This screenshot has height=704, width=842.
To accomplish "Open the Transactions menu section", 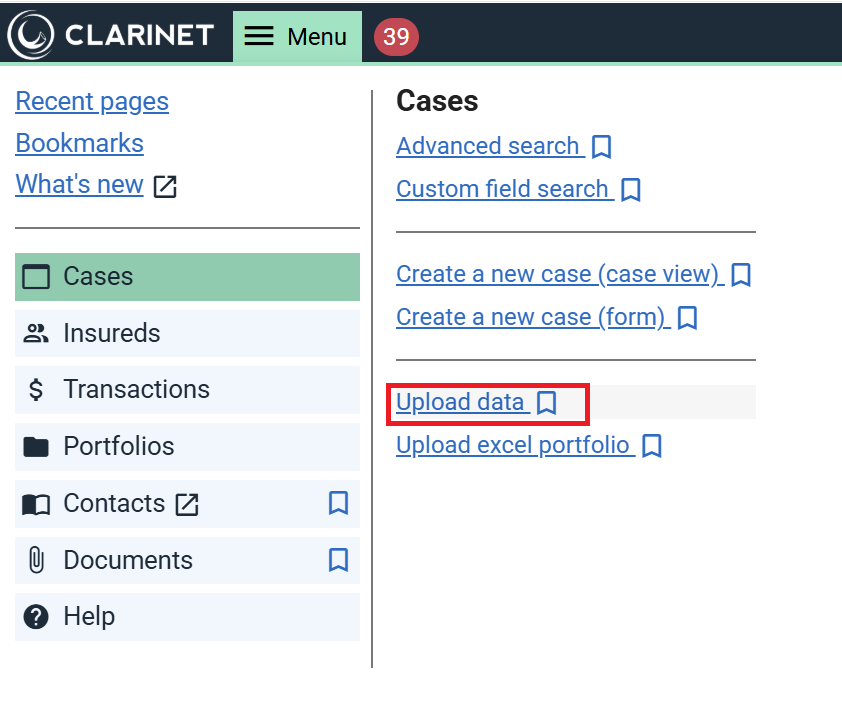I will (136, 390).
